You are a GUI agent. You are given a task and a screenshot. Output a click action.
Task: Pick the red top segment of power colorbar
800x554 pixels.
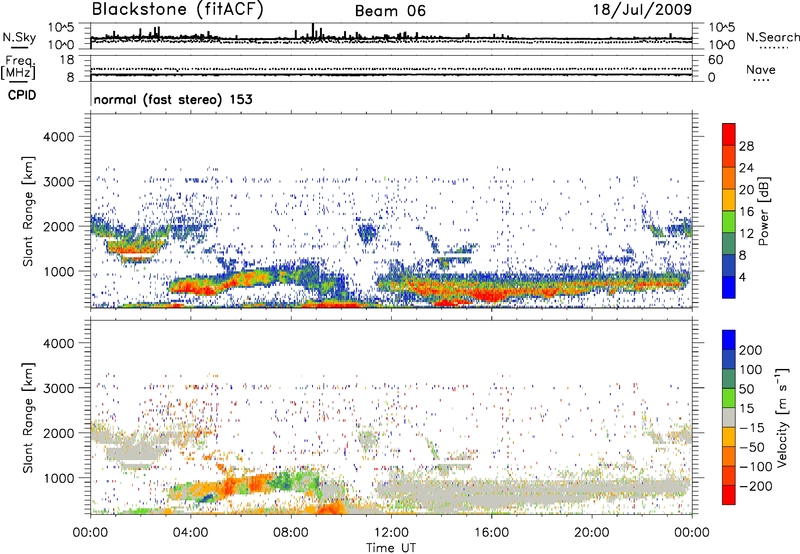(x=729, y=134)
